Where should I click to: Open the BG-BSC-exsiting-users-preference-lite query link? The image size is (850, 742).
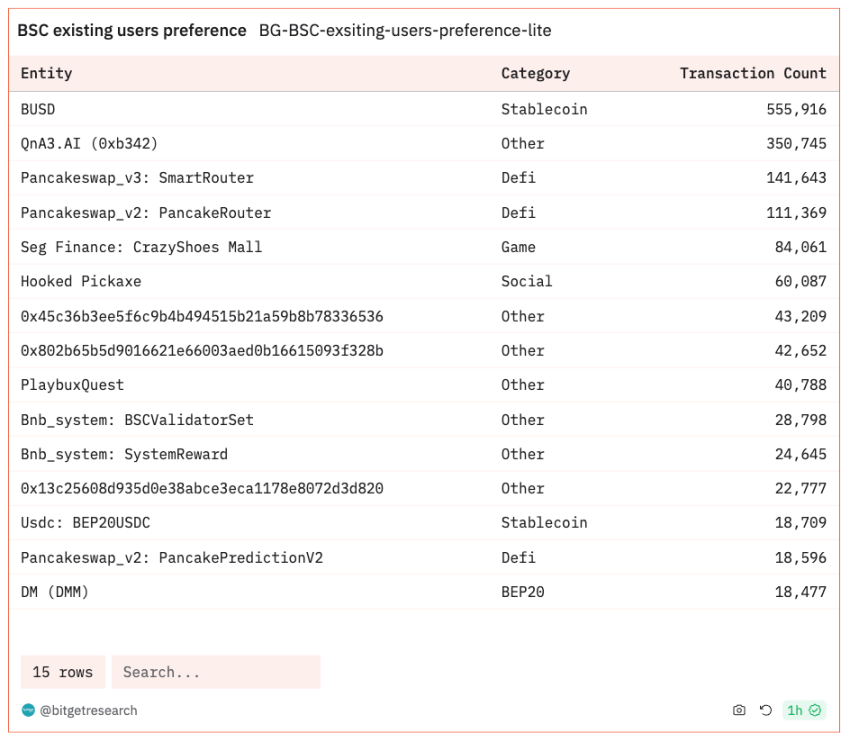pyautogui.click(x=405, y=31)
